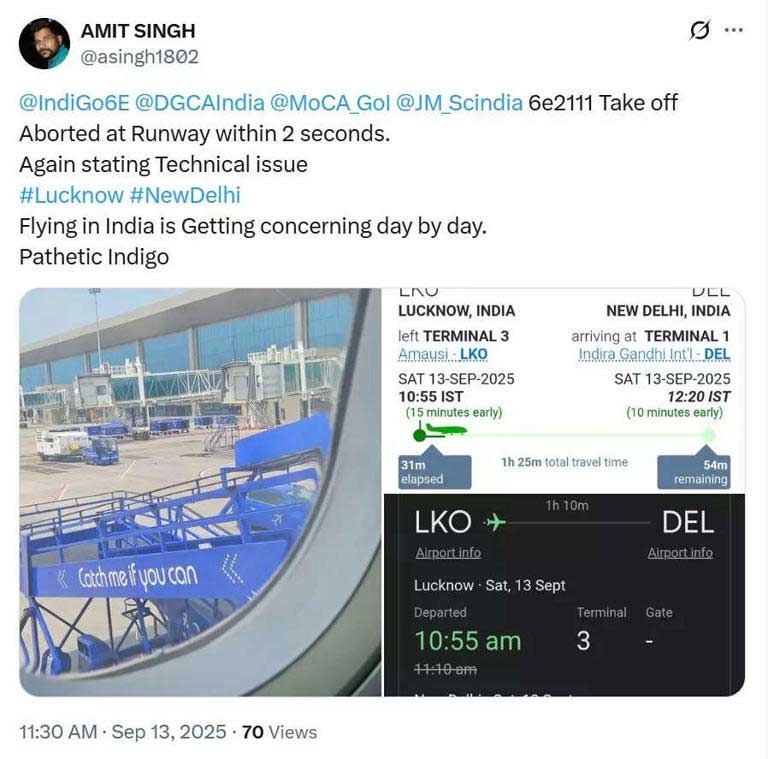Open the flight tracker status image

point(564,492)
